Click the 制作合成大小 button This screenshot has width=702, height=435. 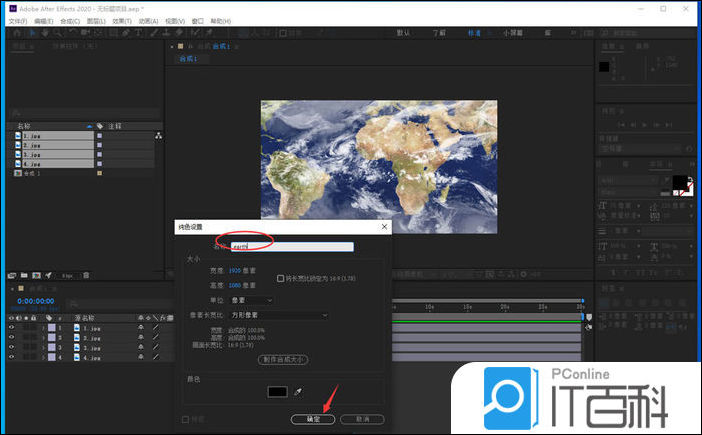(282, 359)
